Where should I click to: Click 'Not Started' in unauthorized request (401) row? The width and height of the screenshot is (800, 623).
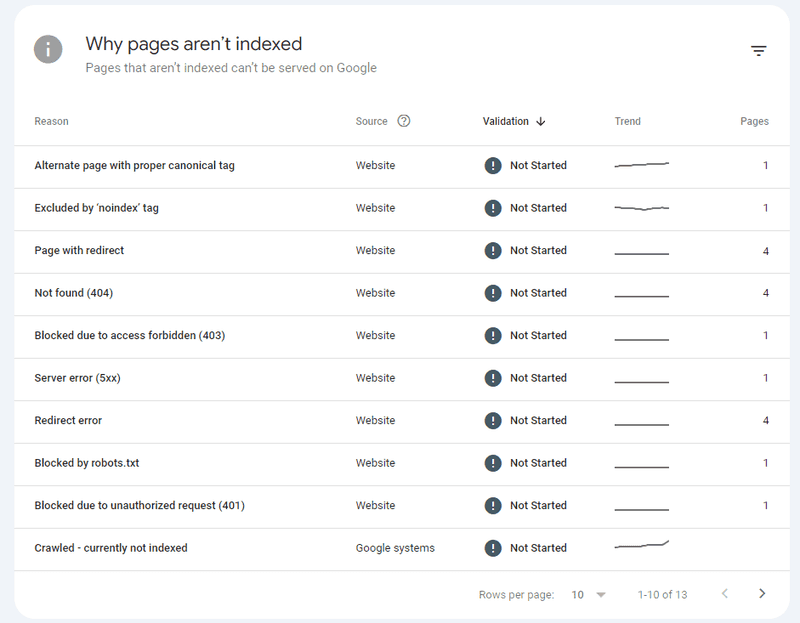[538, 505]
